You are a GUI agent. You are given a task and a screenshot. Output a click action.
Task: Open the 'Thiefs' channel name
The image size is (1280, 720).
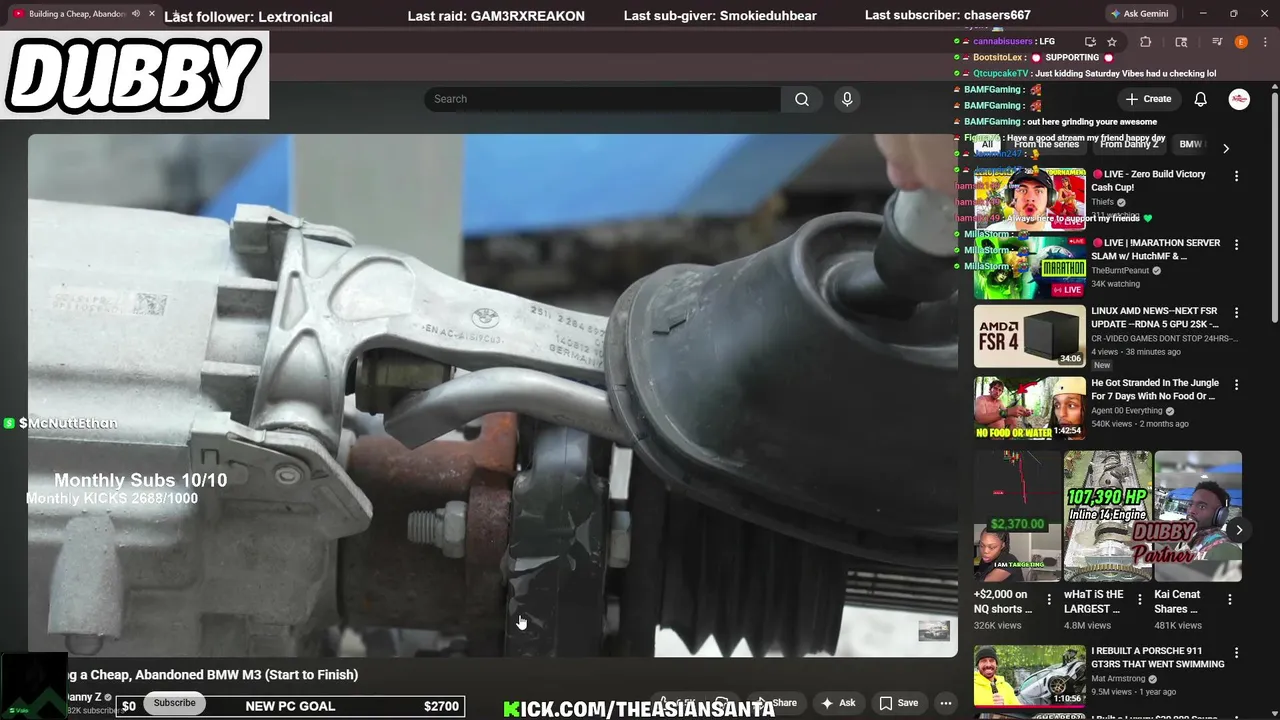1102,202
